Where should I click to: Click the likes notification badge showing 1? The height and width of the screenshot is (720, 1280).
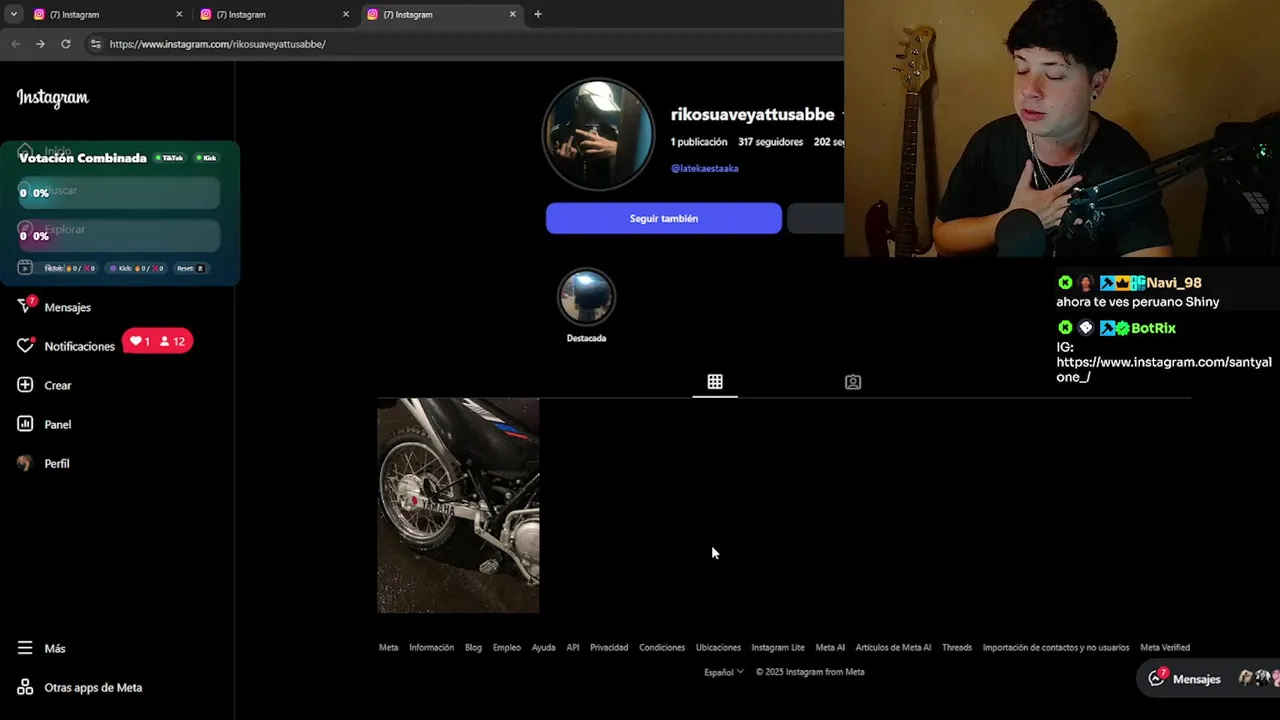point(139,342)
